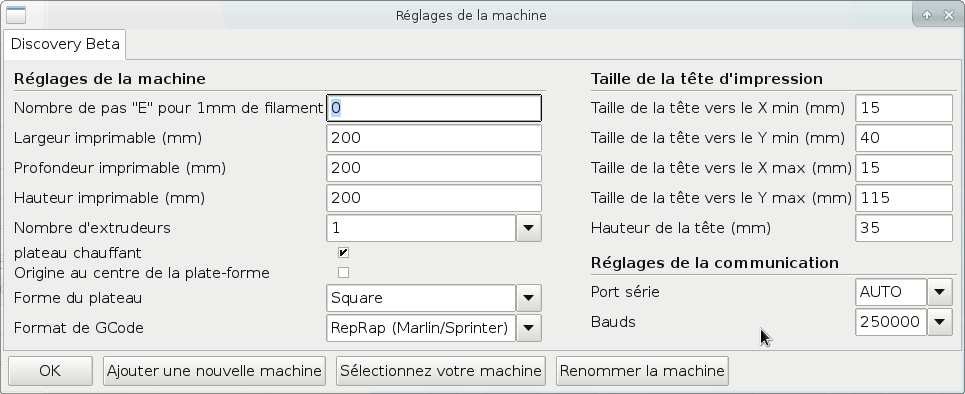Screen dimensions: 965x394
Task: Click the "Taille de la tête d'impression" heading
Action: coord(707,79)
